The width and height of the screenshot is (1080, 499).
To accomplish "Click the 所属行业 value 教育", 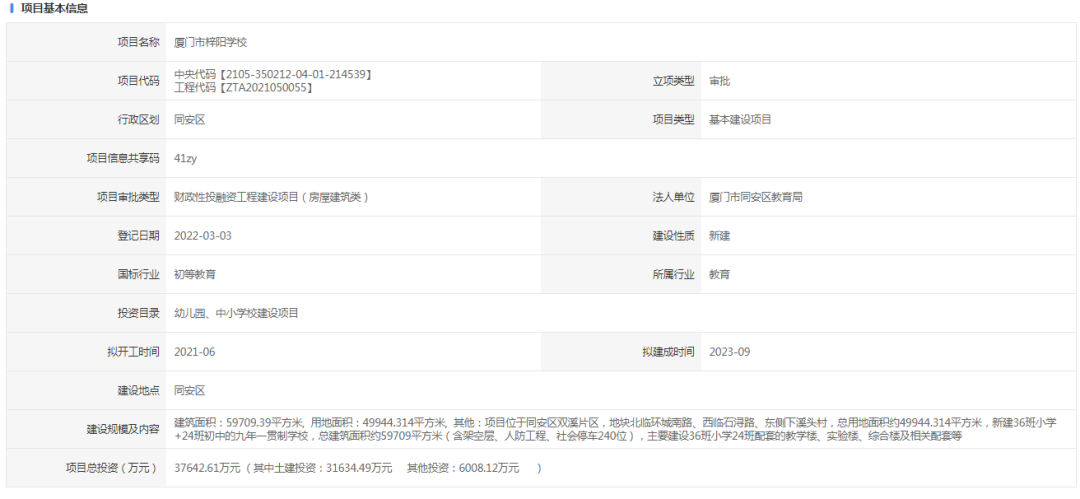I will point(719,274).
